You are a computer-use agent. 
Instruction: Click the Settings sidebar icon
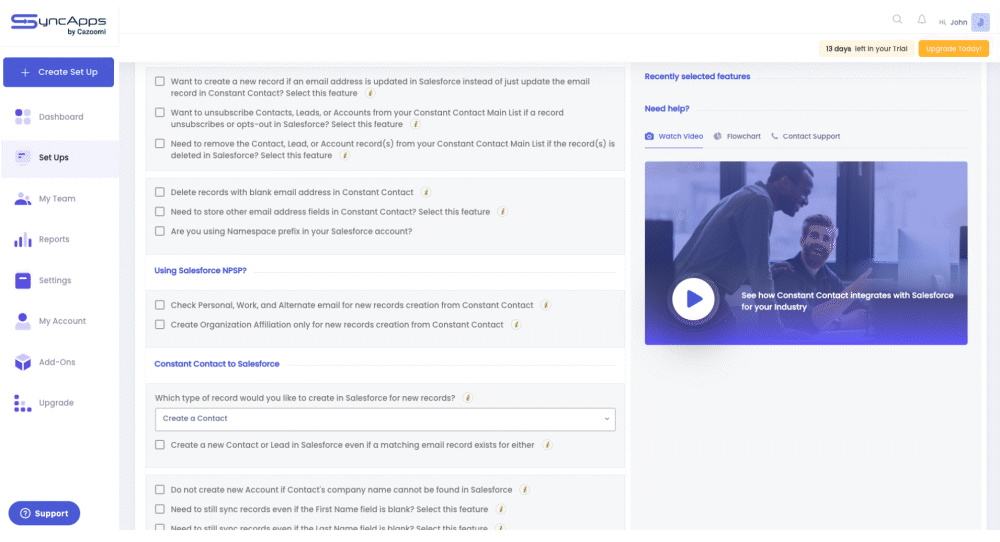pos(23,280)
